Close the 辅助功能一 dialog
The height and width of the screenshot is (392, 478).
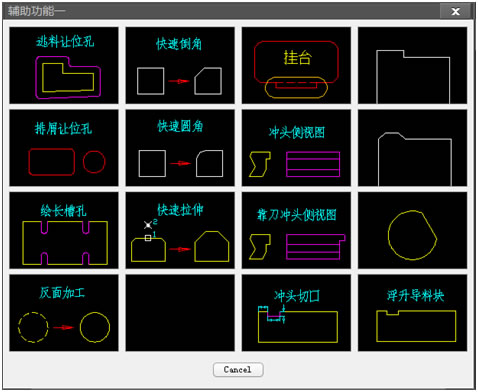click(455, 11)
